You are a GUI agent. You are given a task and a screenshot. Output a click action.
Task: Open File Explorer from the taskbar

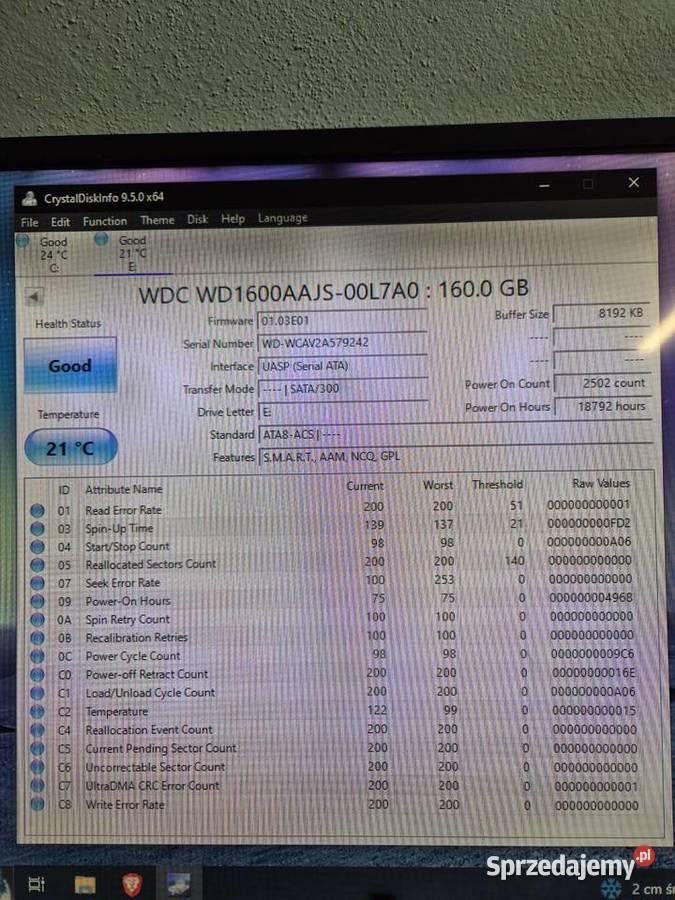coord(85,883)
